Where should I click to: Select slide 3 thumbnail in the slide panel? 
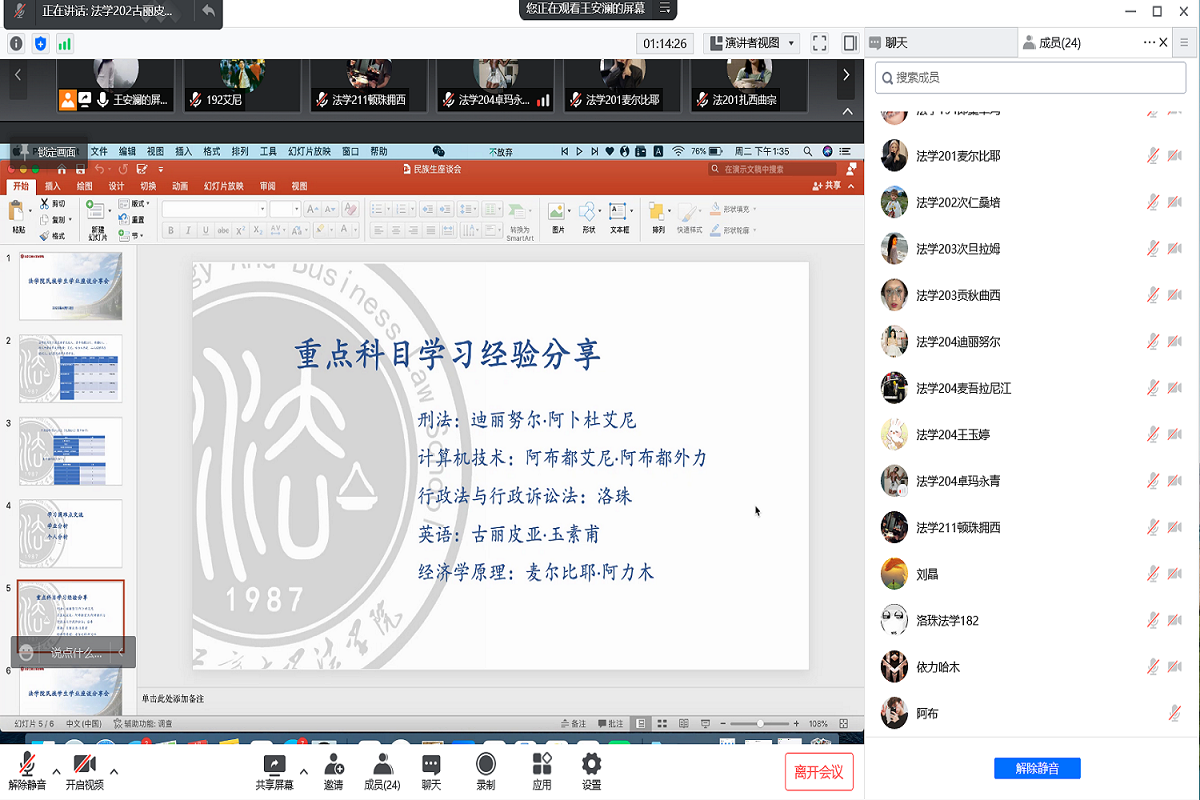tap(70, 451)
